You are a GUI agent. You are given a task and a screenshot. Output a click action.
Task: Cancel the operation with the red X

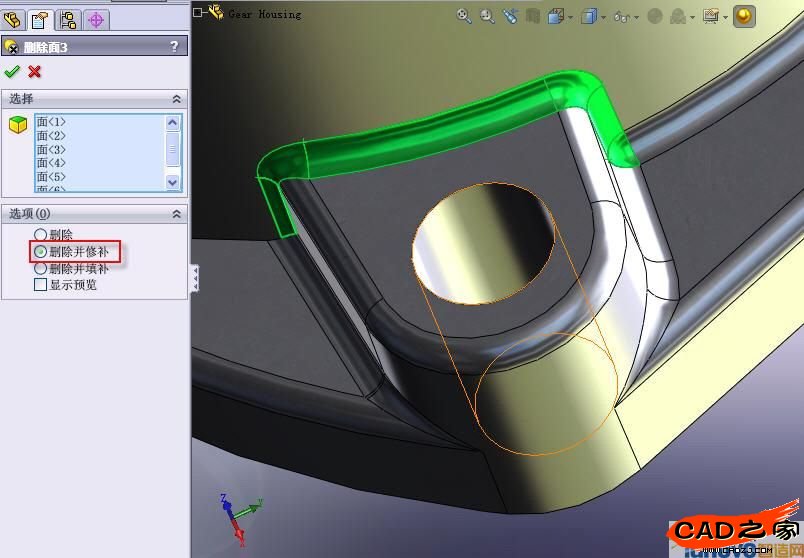point(34,71)
